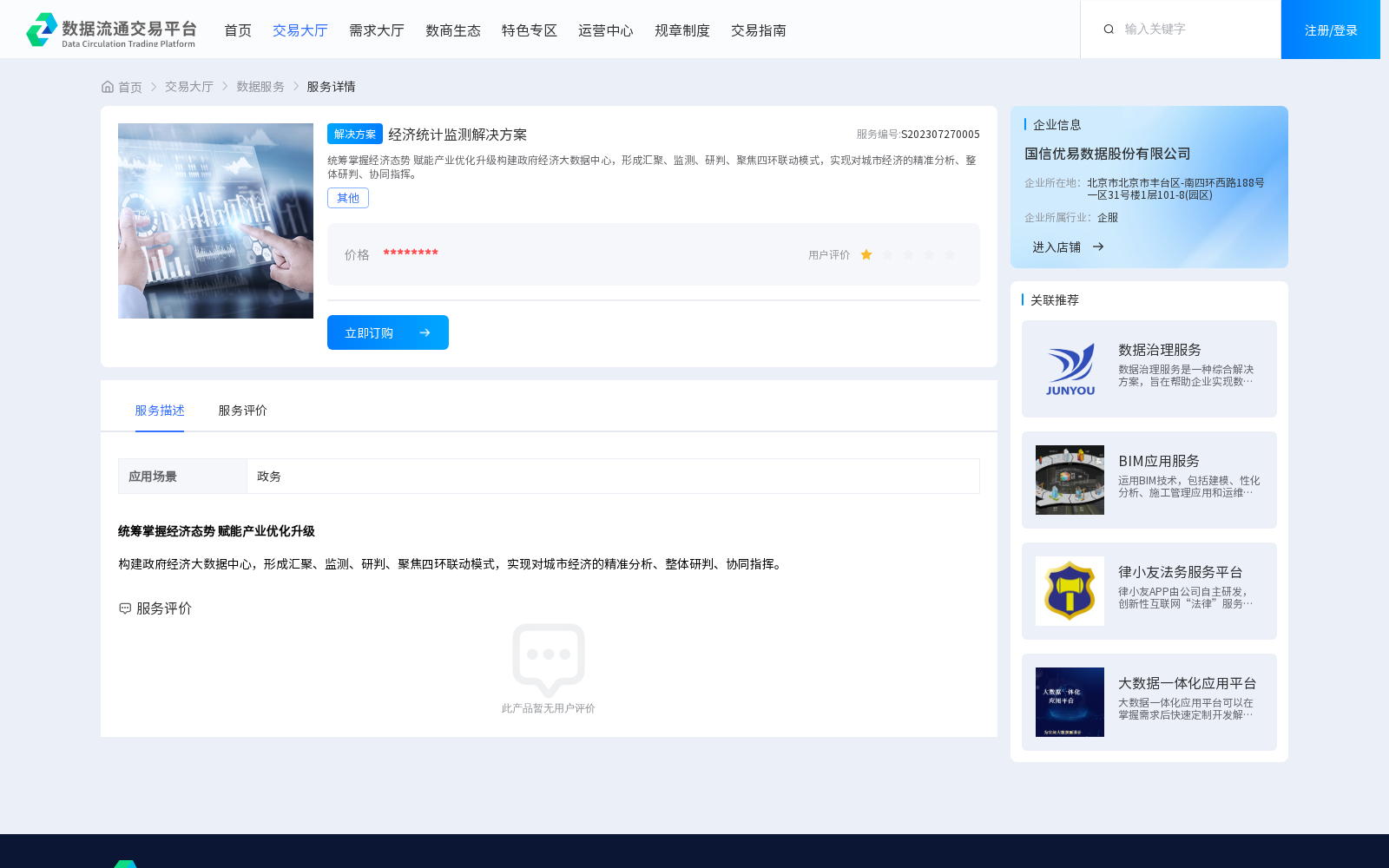Click the 交易大厅 breadcrumb link
This screenshot has height=868, width=1389.
[189, 87]
